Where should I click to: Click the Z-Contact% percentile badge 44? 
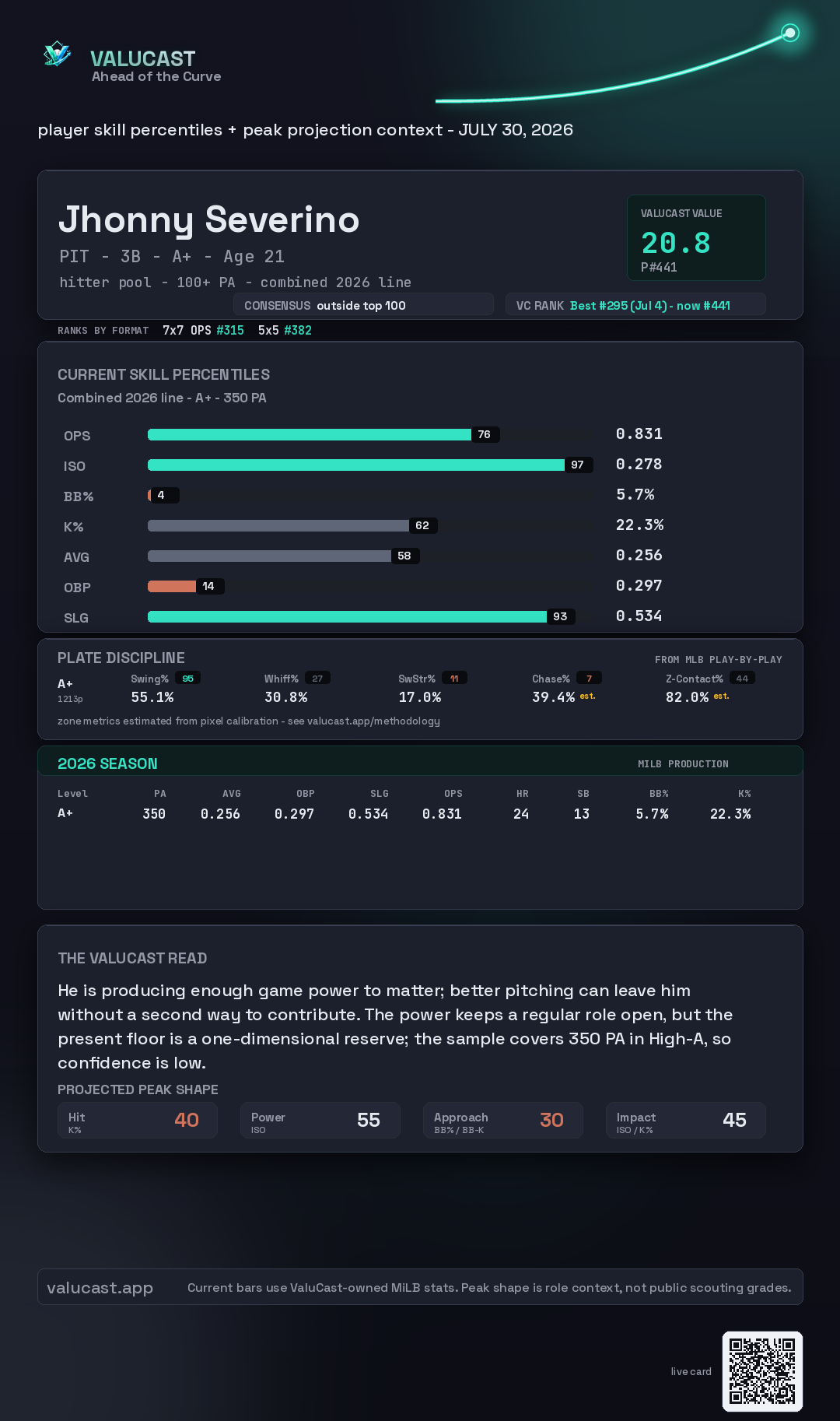point(742,679)
